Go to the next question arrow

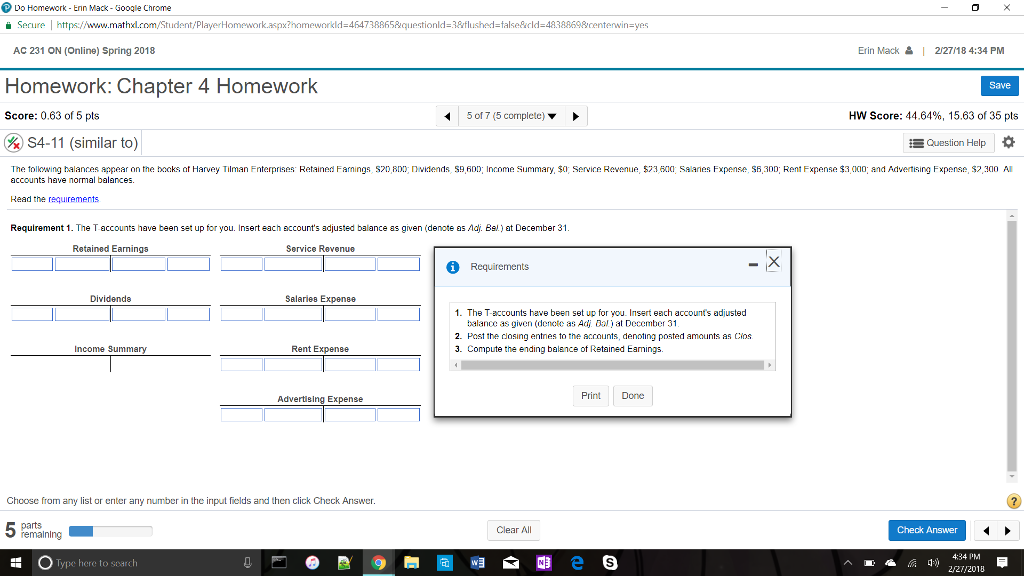point(575,116)
